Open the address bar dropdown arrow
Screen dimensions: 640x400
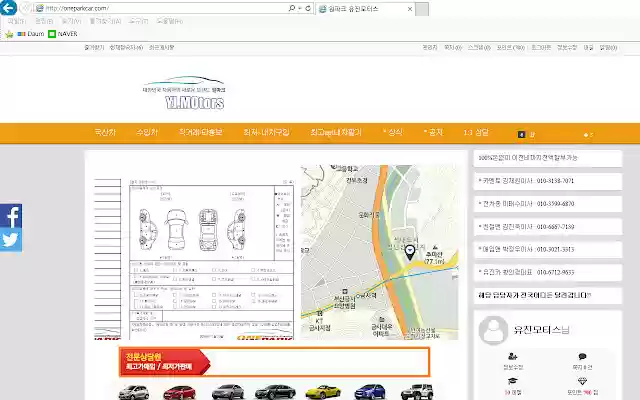click(300, 8)
